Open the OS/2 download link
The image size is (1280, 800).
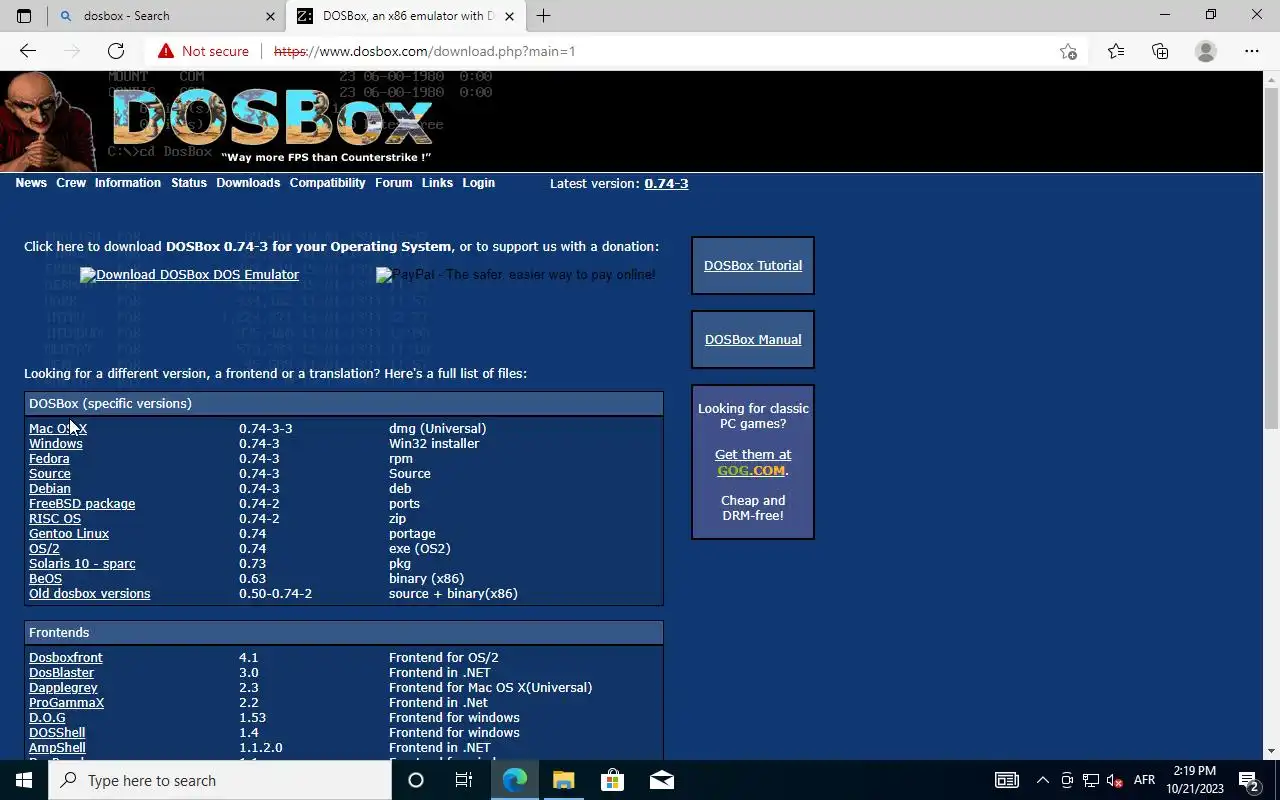coord(44,549)
